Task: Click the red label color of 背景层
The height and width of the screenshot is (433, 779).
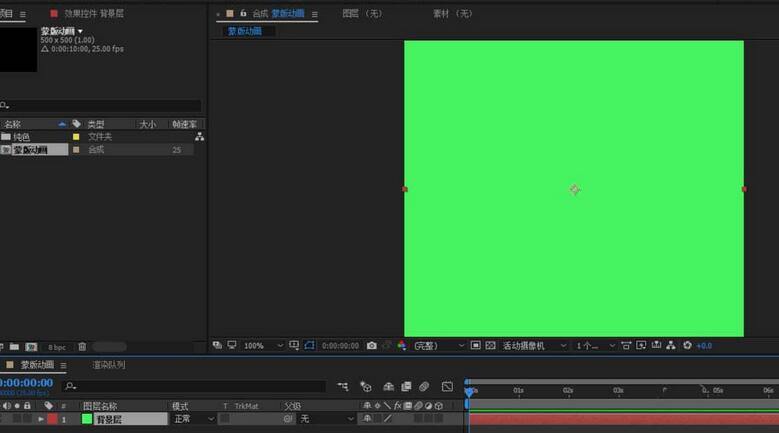Action: [52, 419]
